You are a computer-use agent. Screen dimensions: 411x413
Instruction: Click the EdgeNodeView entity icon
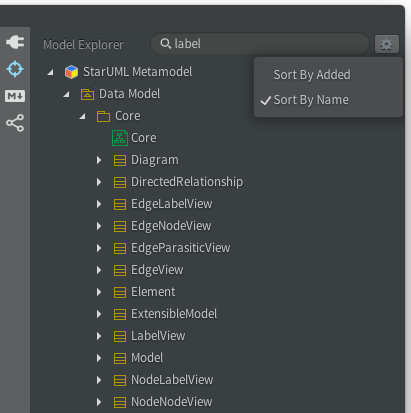120,226
